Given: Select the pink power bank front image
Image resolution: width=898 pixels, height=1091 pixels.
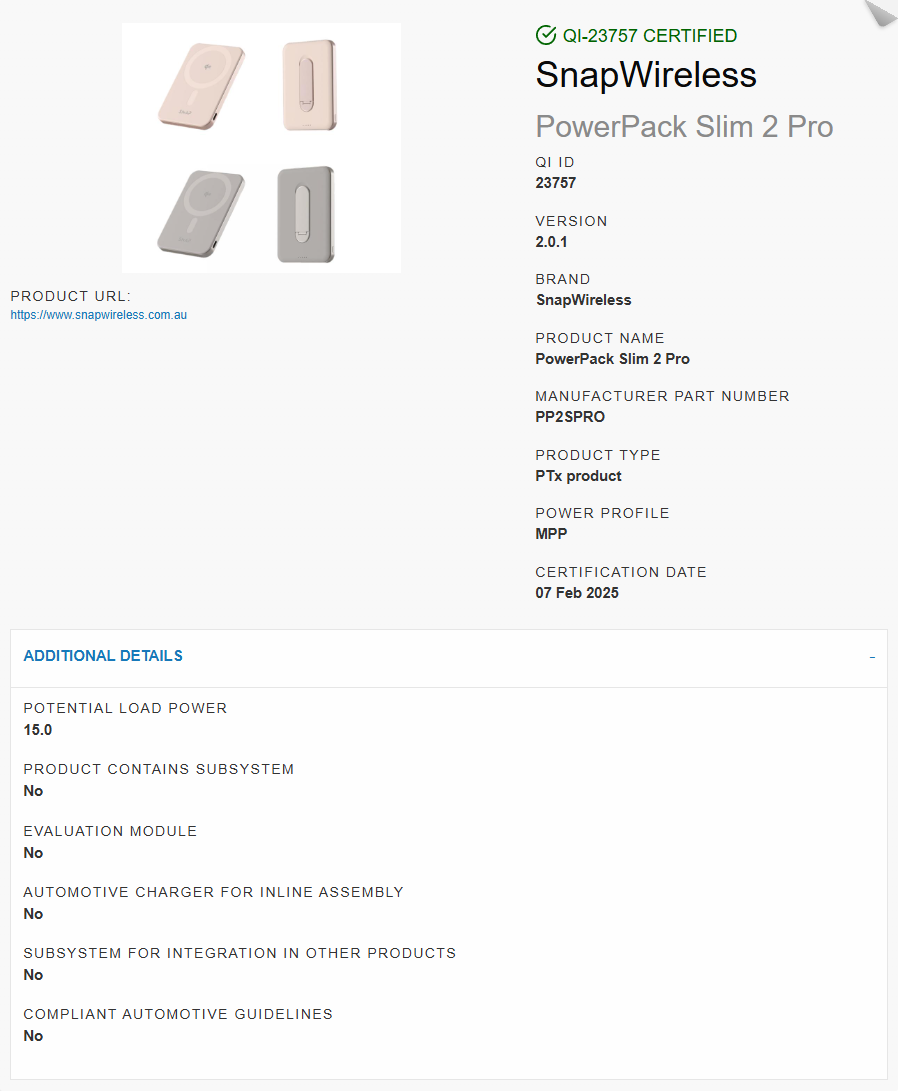Looking at the screenshot, I should click(202, 86).
